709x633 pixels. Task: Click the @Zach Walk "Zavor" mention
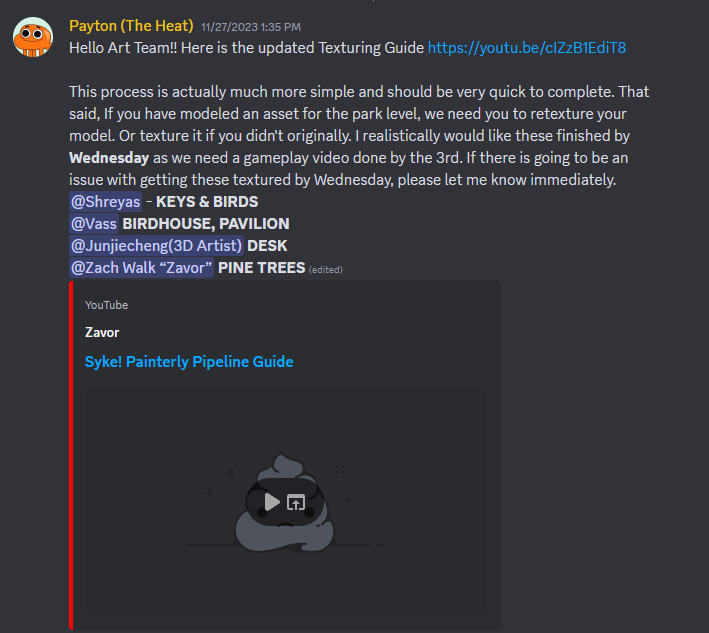(x=142, y=268)
